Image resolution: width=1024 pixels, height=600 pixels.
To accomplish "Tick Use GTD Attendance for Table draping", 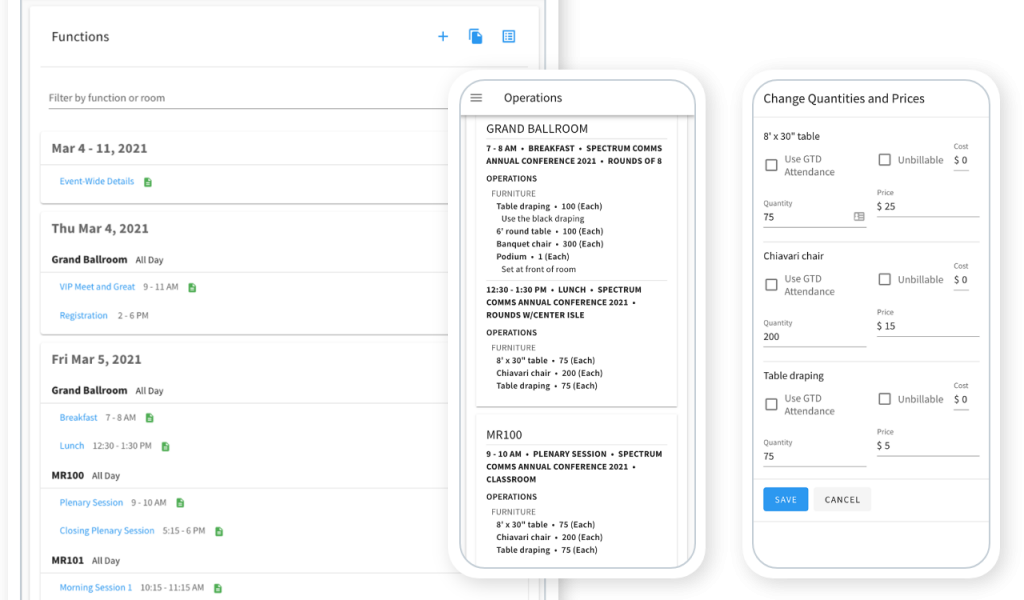I will click(x=771, y=404).
